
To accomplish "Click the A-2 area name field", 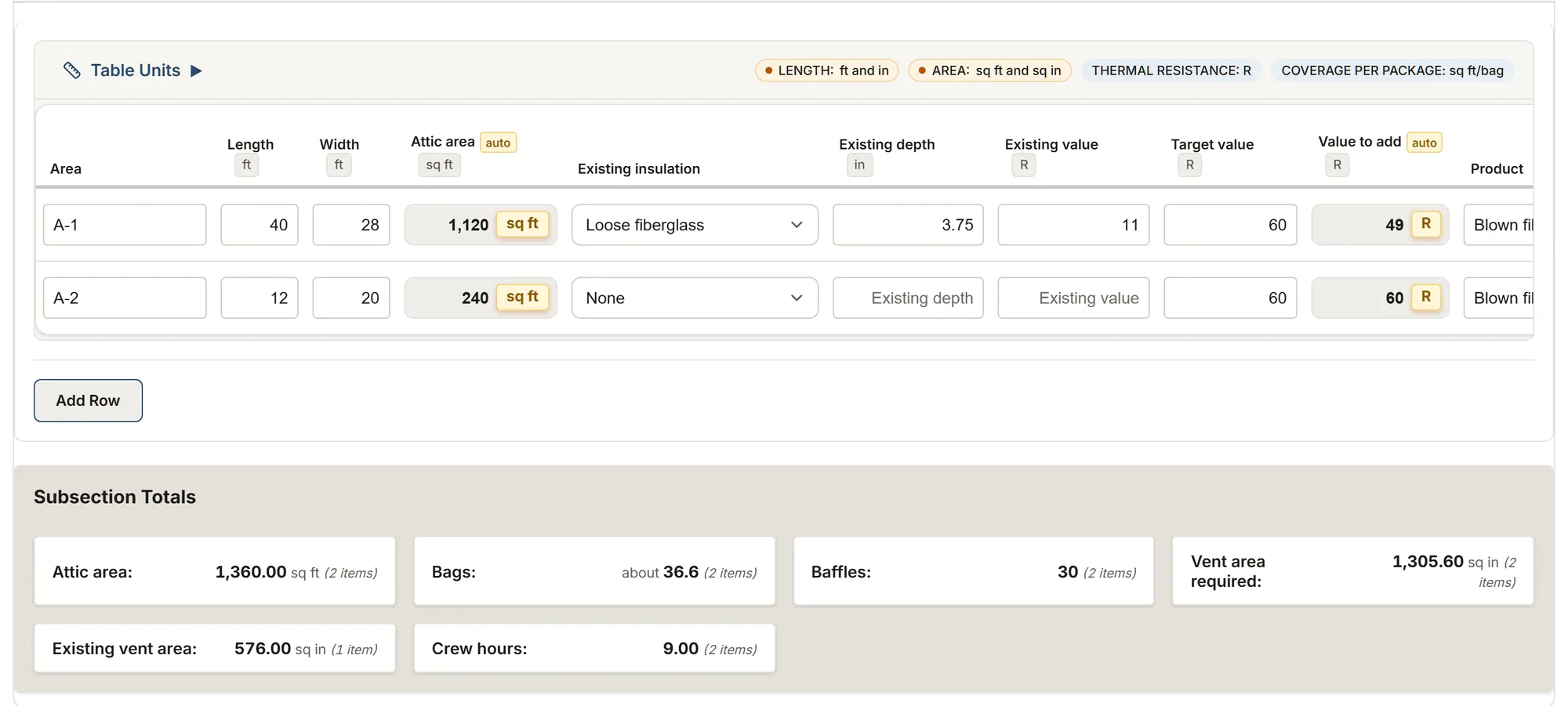I will coord(125,298).
